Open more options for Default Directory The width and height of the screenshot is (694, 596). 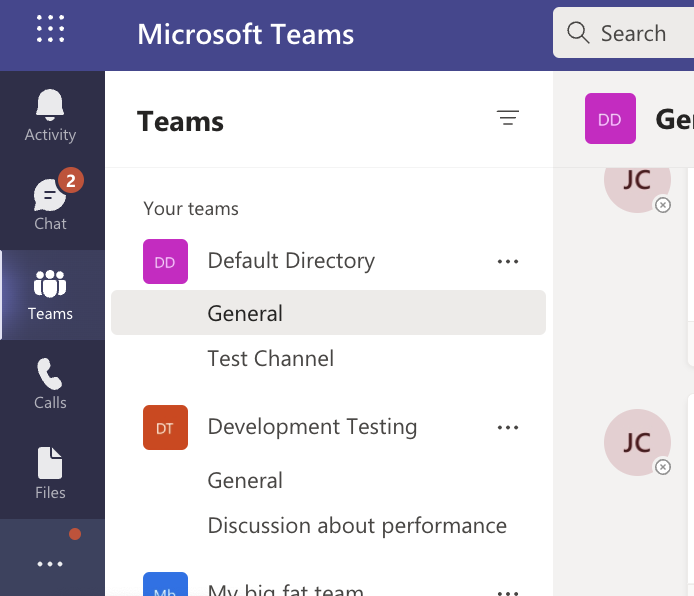coord(508,261)
